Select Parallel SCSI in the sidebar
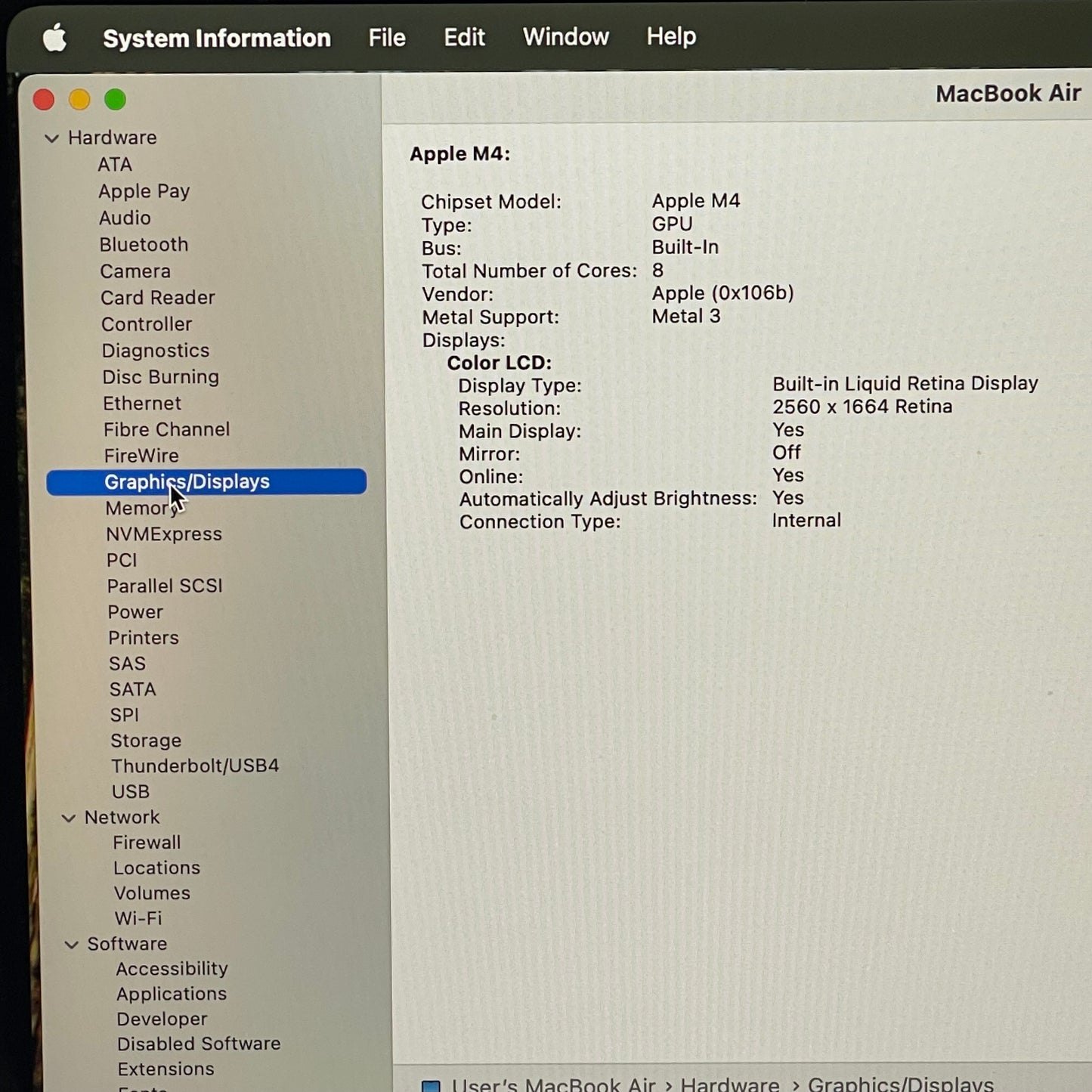Screen dimensions: 1092x1092 click(165, 586)
